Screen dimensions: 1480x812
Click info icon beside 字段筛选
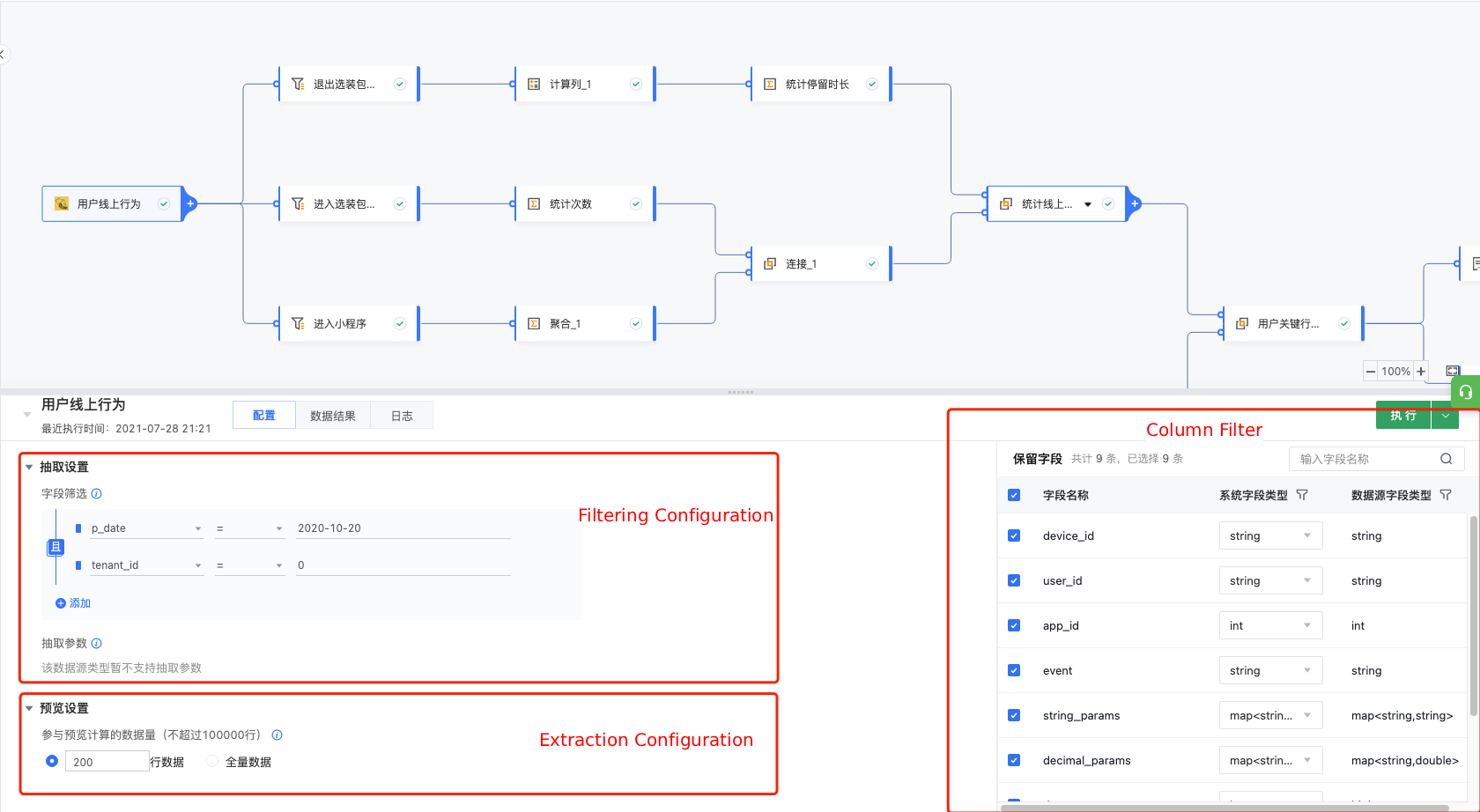tap(97, 493)
